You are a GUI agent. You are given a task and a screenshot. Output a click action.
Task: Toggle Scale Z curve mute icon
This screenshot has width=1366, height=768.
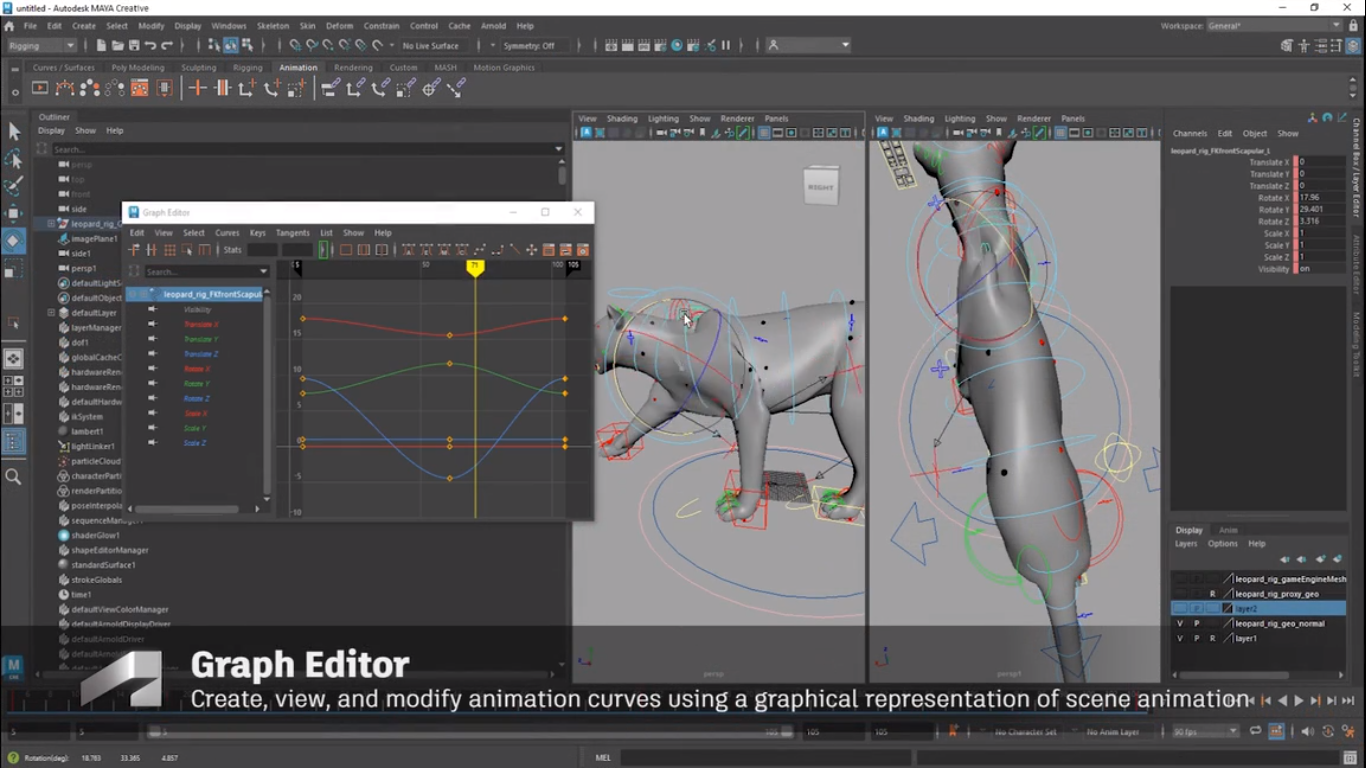click(152, 442)
